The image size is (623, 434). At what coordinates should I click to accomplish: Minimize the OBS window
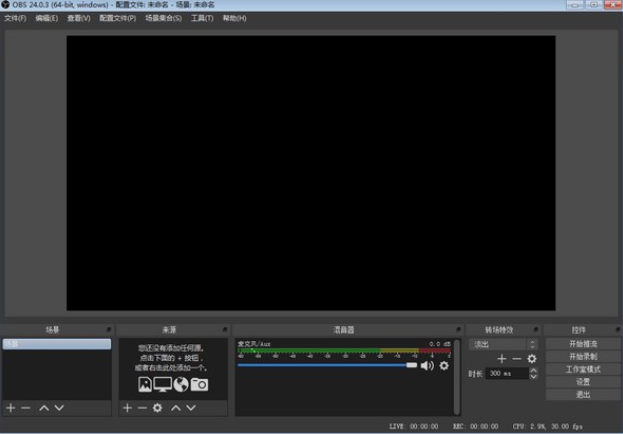coord(575,5)
